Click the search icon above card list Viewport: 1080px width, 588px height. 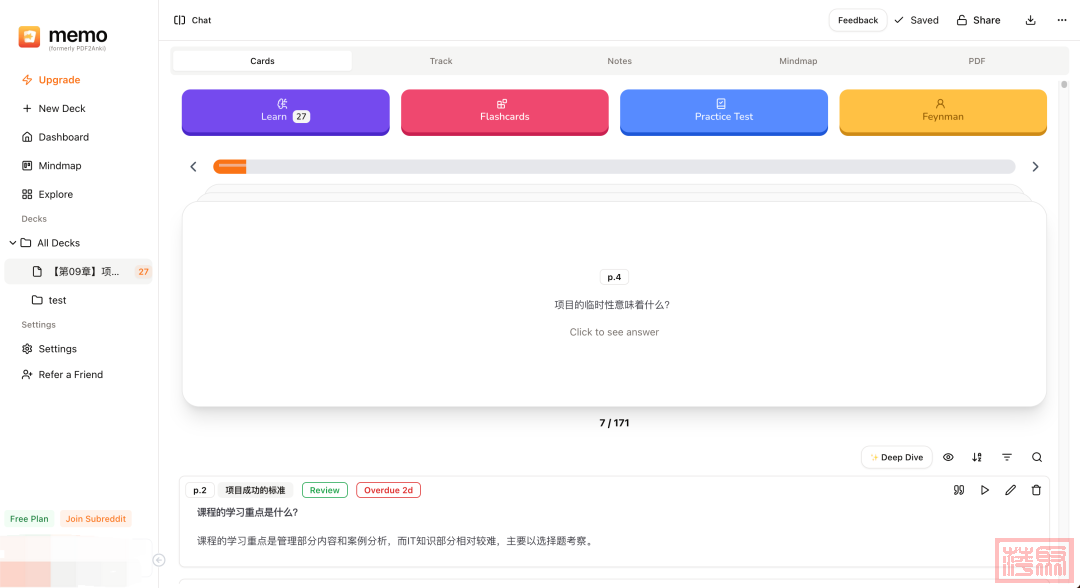[1037, 457]
